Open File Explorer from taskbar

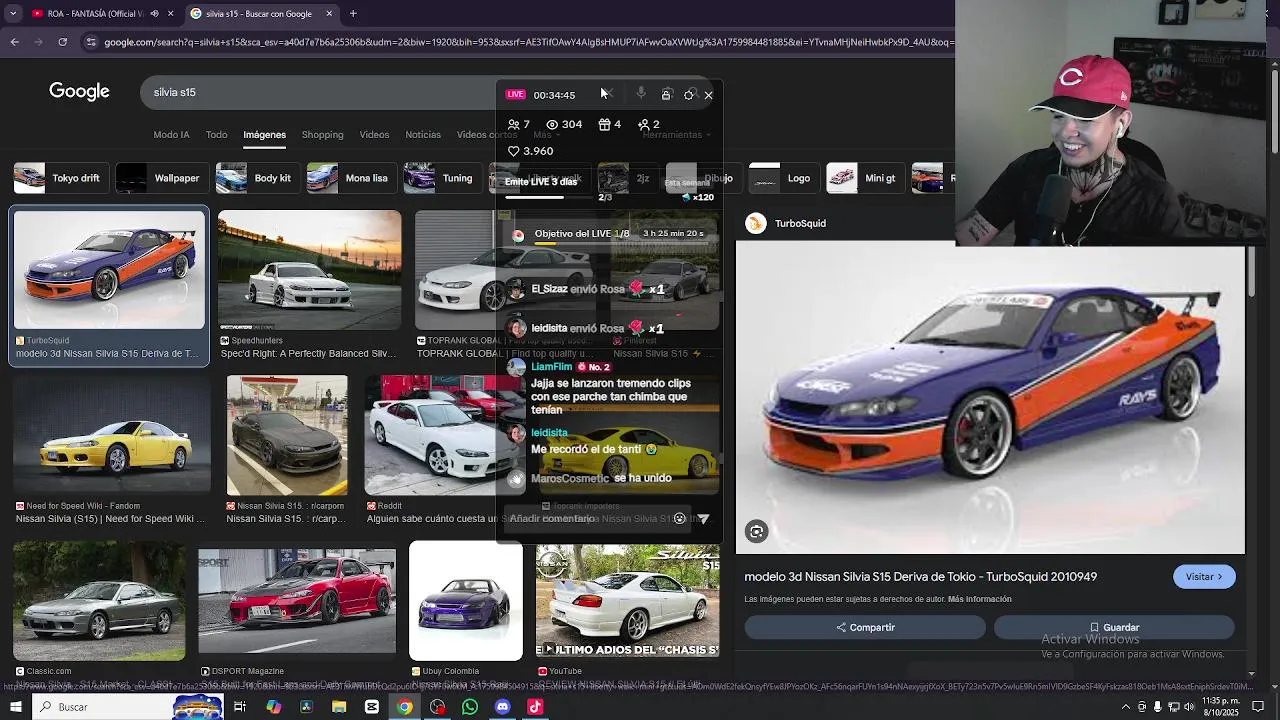pyautogui.click(x=339, y=707)
